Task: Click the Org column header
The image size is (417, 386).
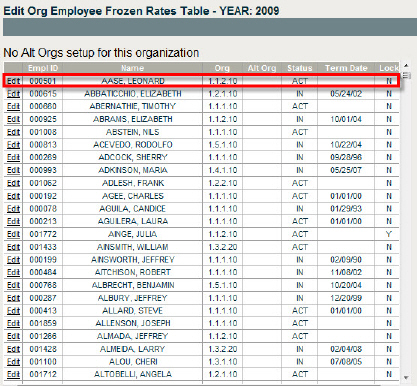Action: [x=222, y=68]
